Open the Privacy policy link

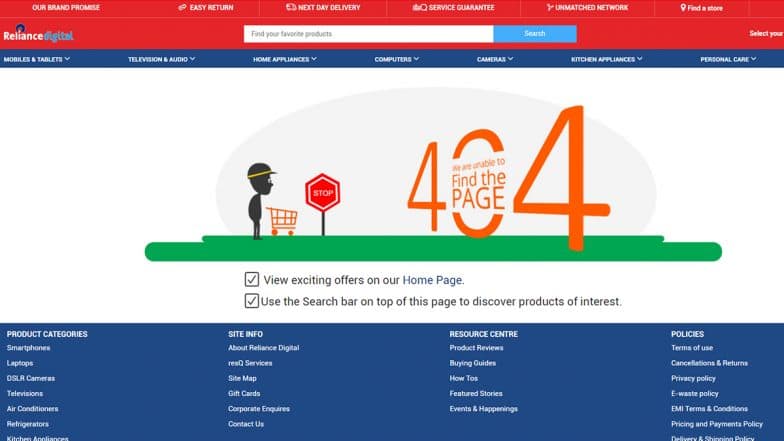click(694, 378)
